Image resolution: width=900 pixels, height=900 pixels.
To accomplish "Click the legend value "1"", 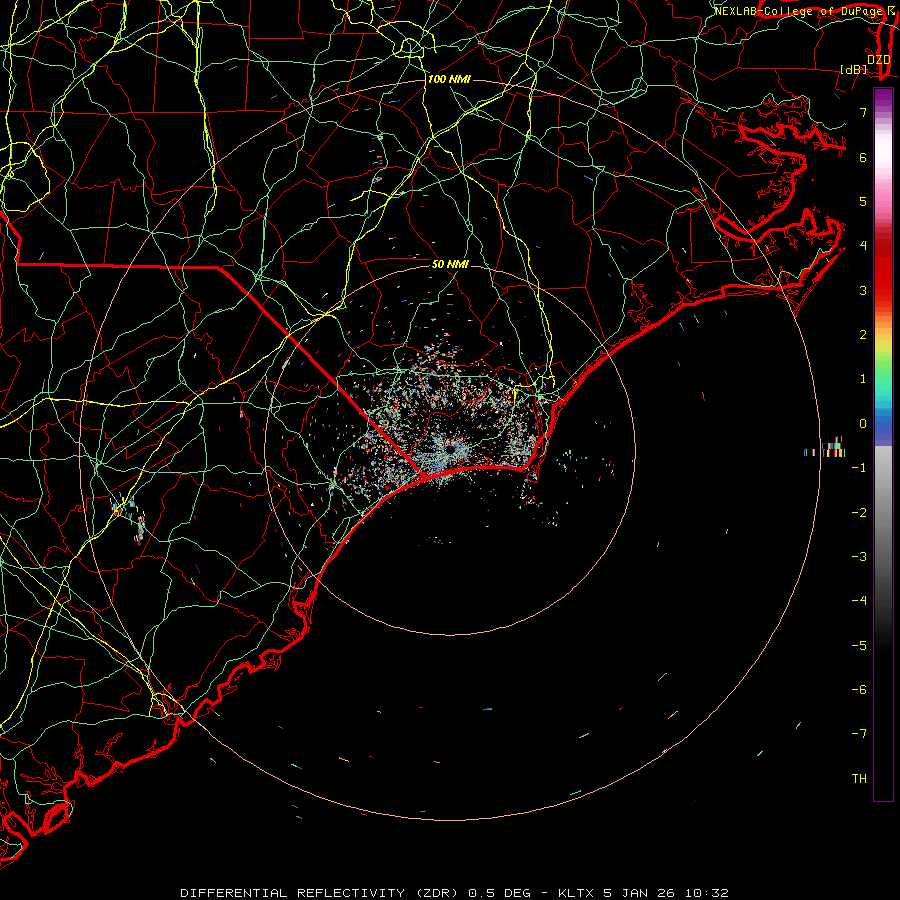I will [x=863, y=379].
